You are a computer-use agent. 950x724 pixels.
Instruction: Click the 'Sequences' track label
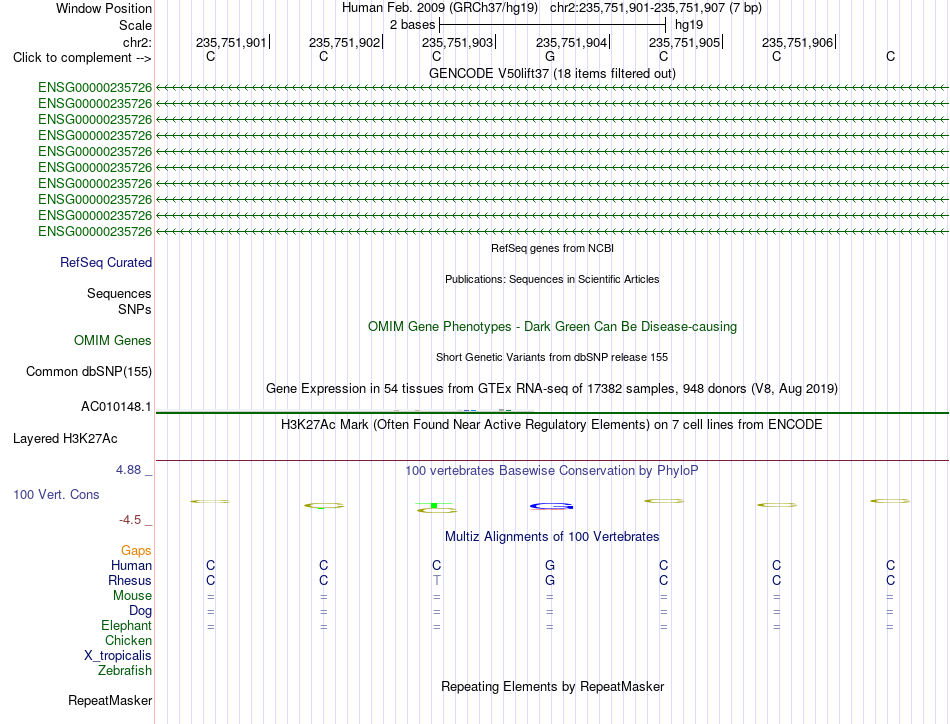pos(119,294)
